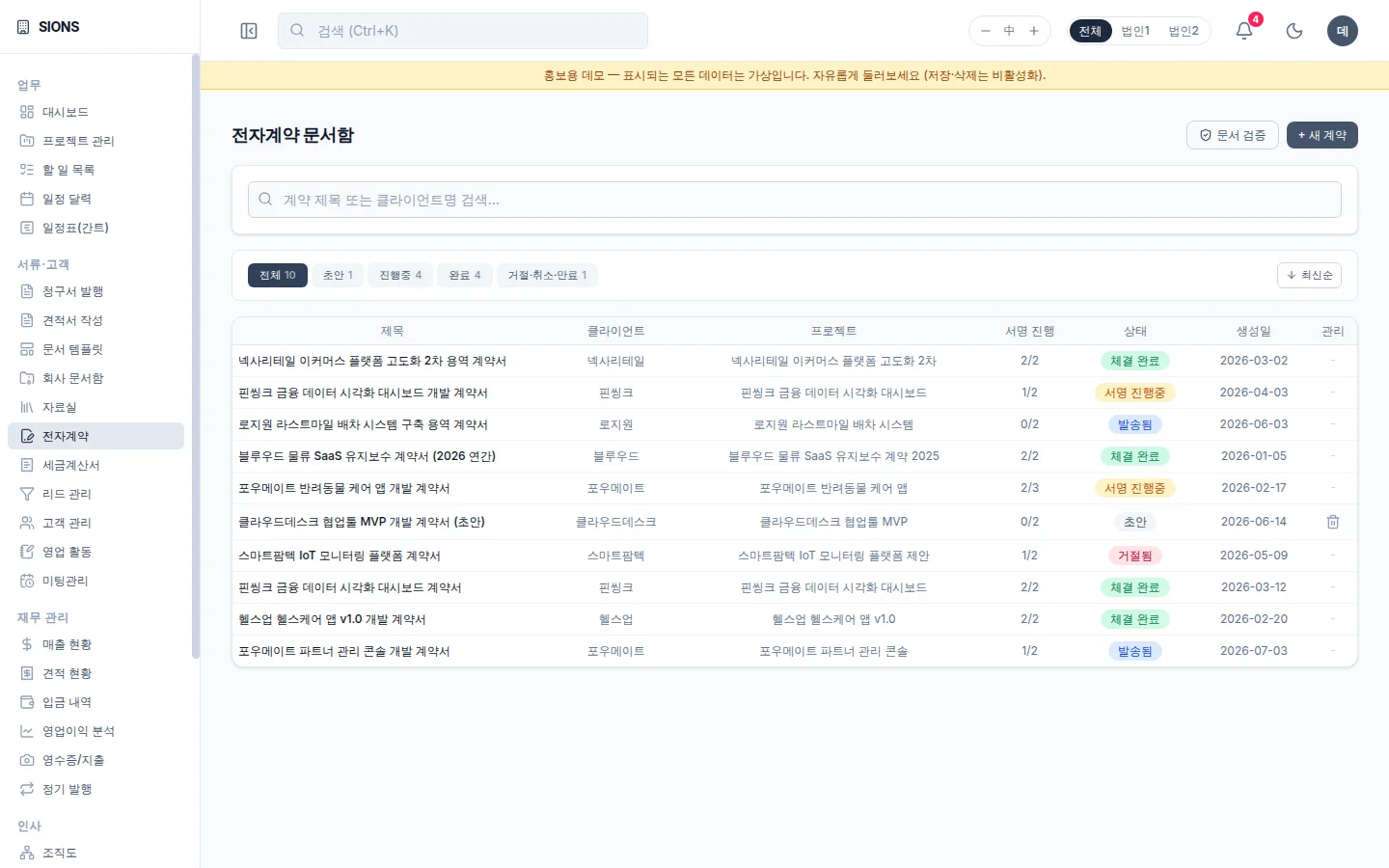Open the 최신순 sort dropdown
The height and width of the screenshot is (868, 1389).
[1309, 275]
